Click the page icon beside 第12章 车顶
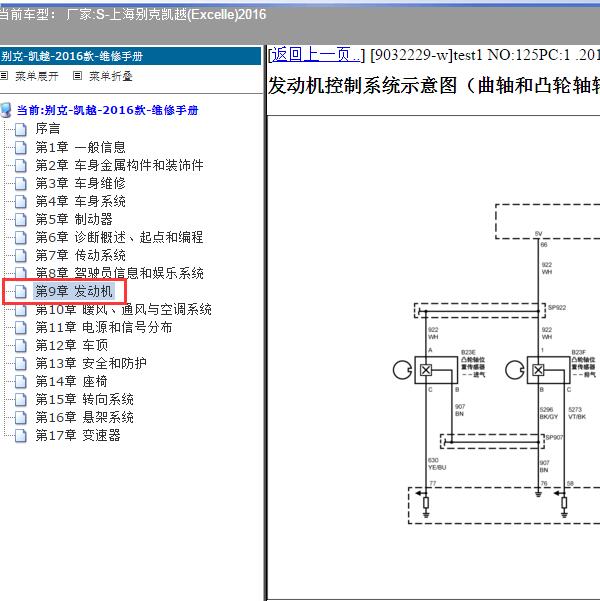 click(x=21, y=346)
